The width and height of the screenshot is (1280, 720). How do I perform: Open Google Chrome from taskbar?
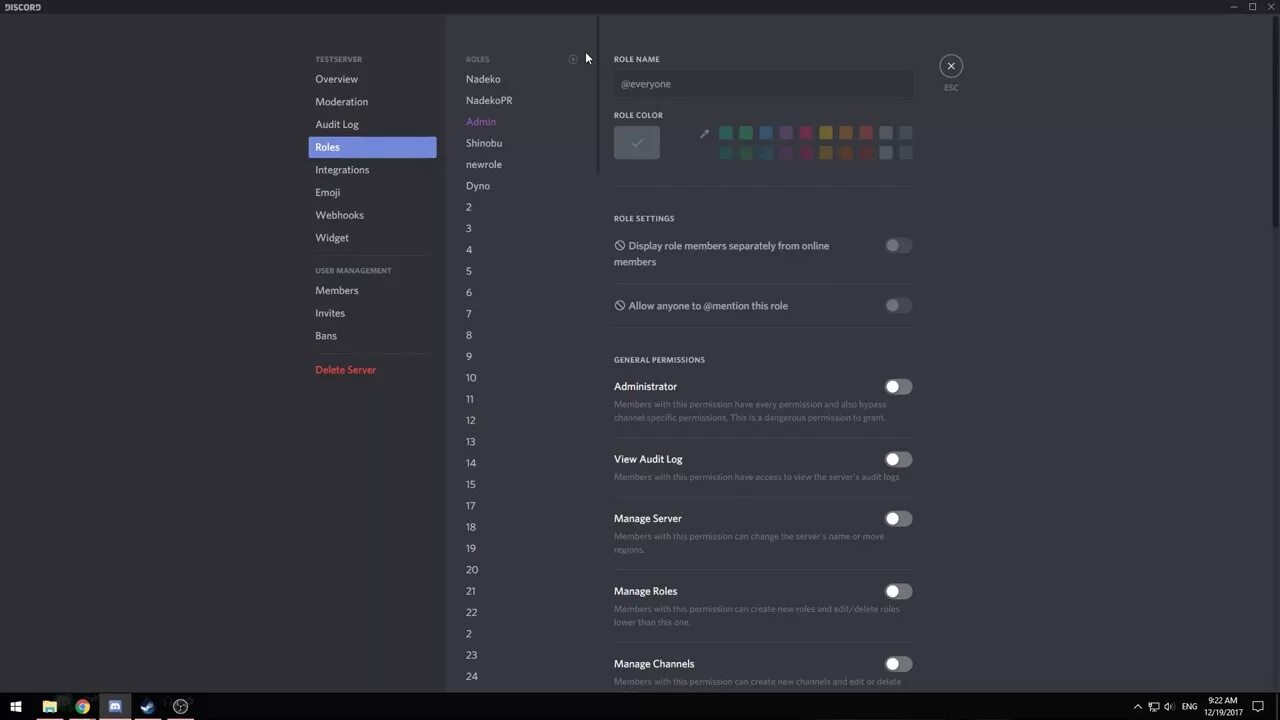tap(82, 706)
